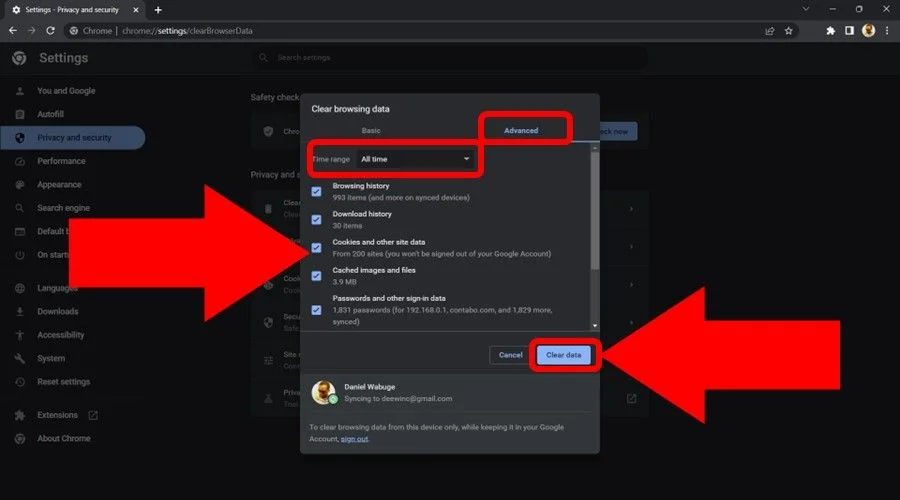Screen dimensions: 900x500
Task: Select the Advanced tab
Action: tap(521, 131)
